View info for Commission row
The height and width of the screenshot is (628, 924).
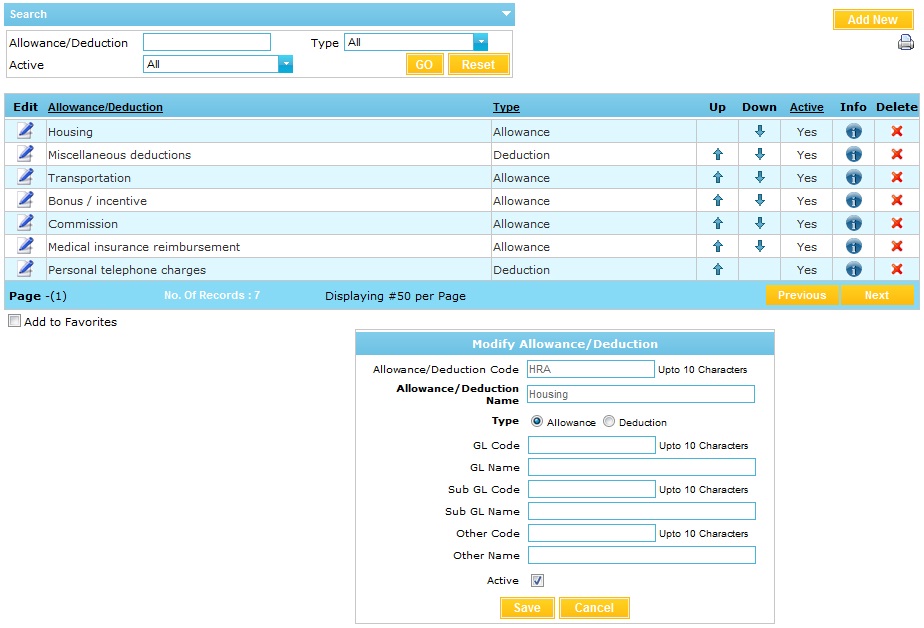pyautogui.click(x=853, y=223)
